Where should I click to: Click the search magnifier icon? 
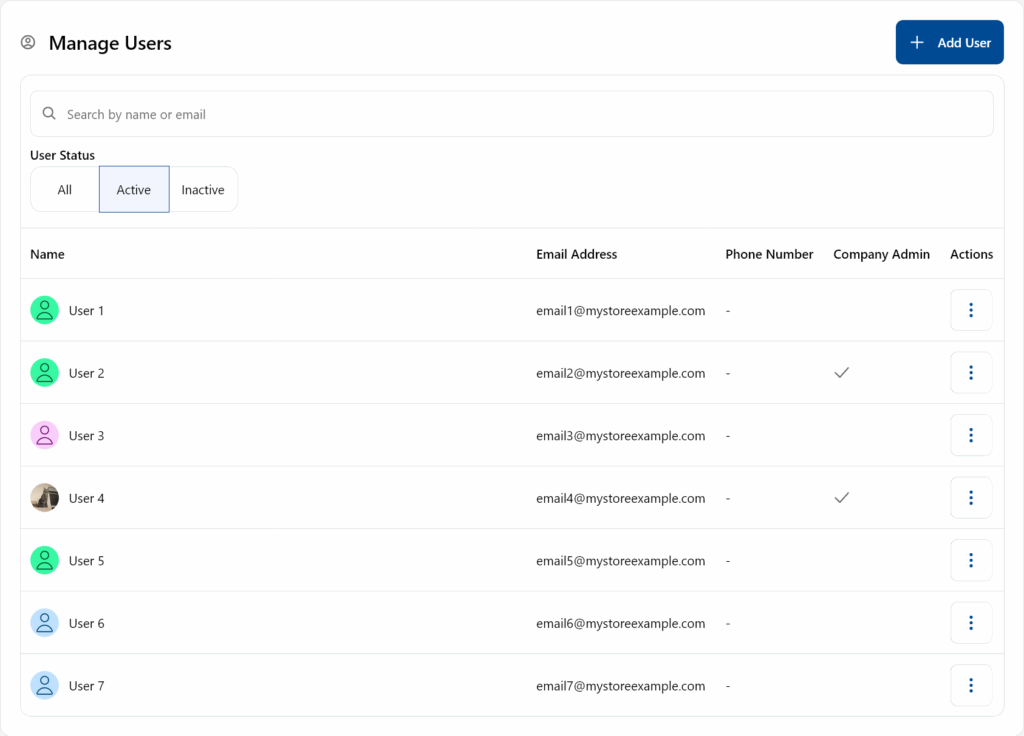click(49, 114)
